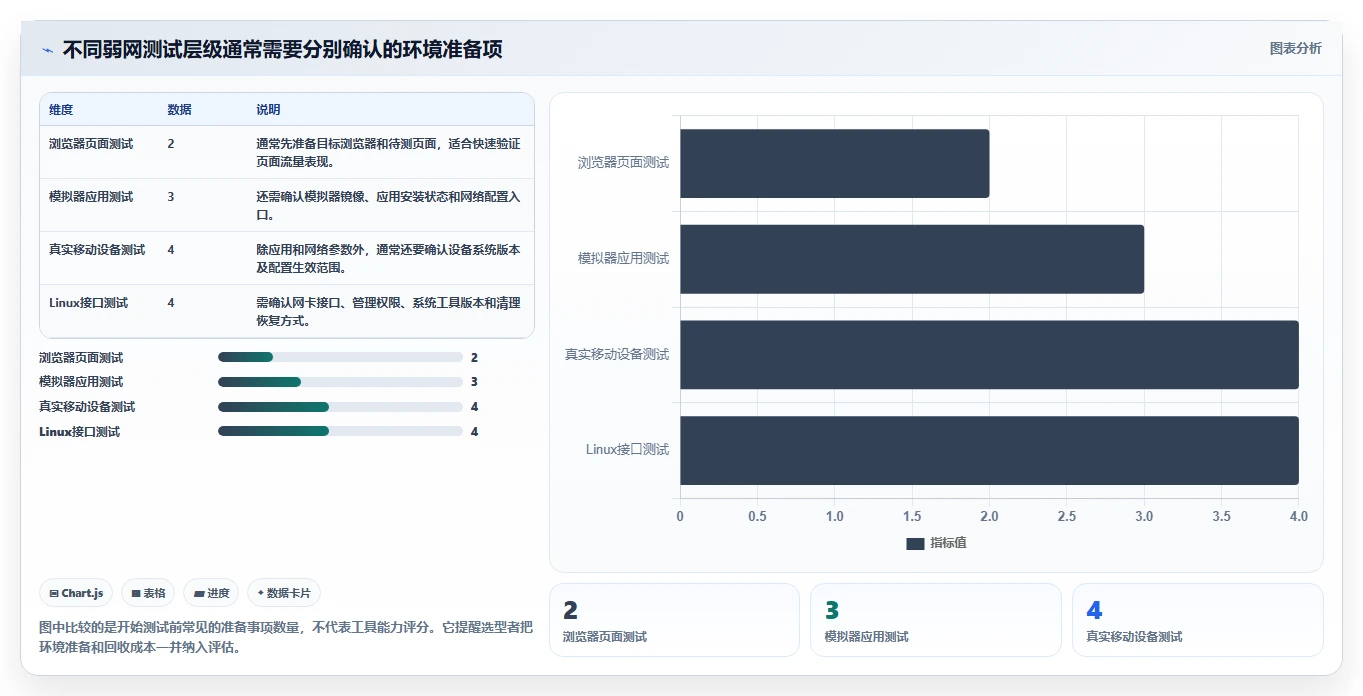Click the bold Linux接口测试 progress label
Screen dimensions: 1363x696
click(79, 432)
